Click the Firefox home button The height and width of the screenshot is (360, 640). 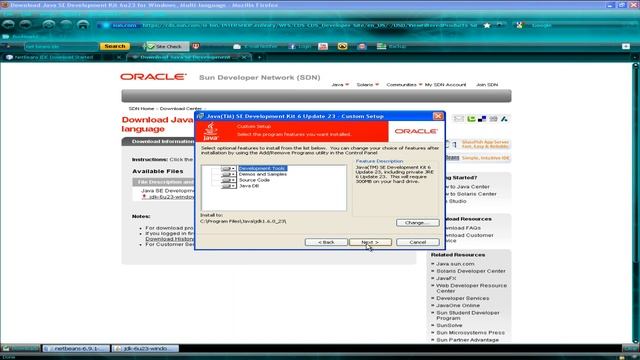click(83, 25)
